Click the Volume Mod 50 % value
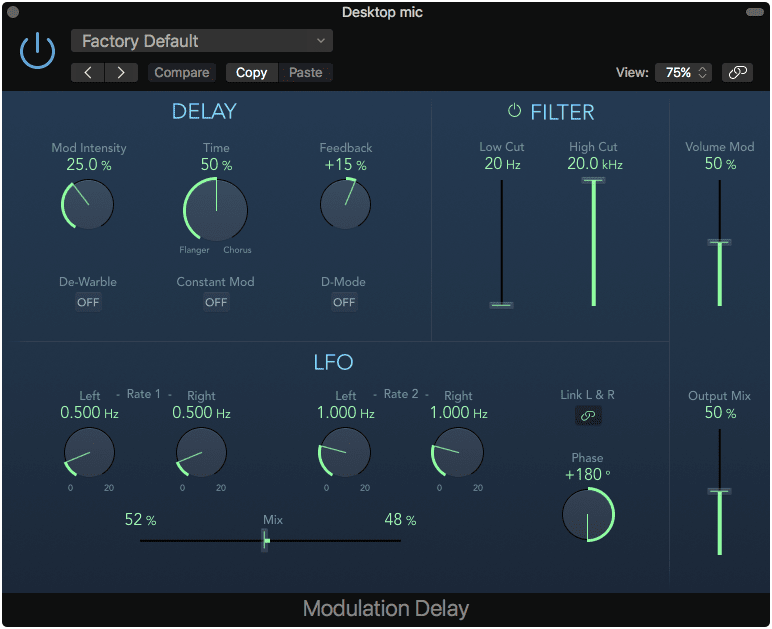 click(720, 163)
